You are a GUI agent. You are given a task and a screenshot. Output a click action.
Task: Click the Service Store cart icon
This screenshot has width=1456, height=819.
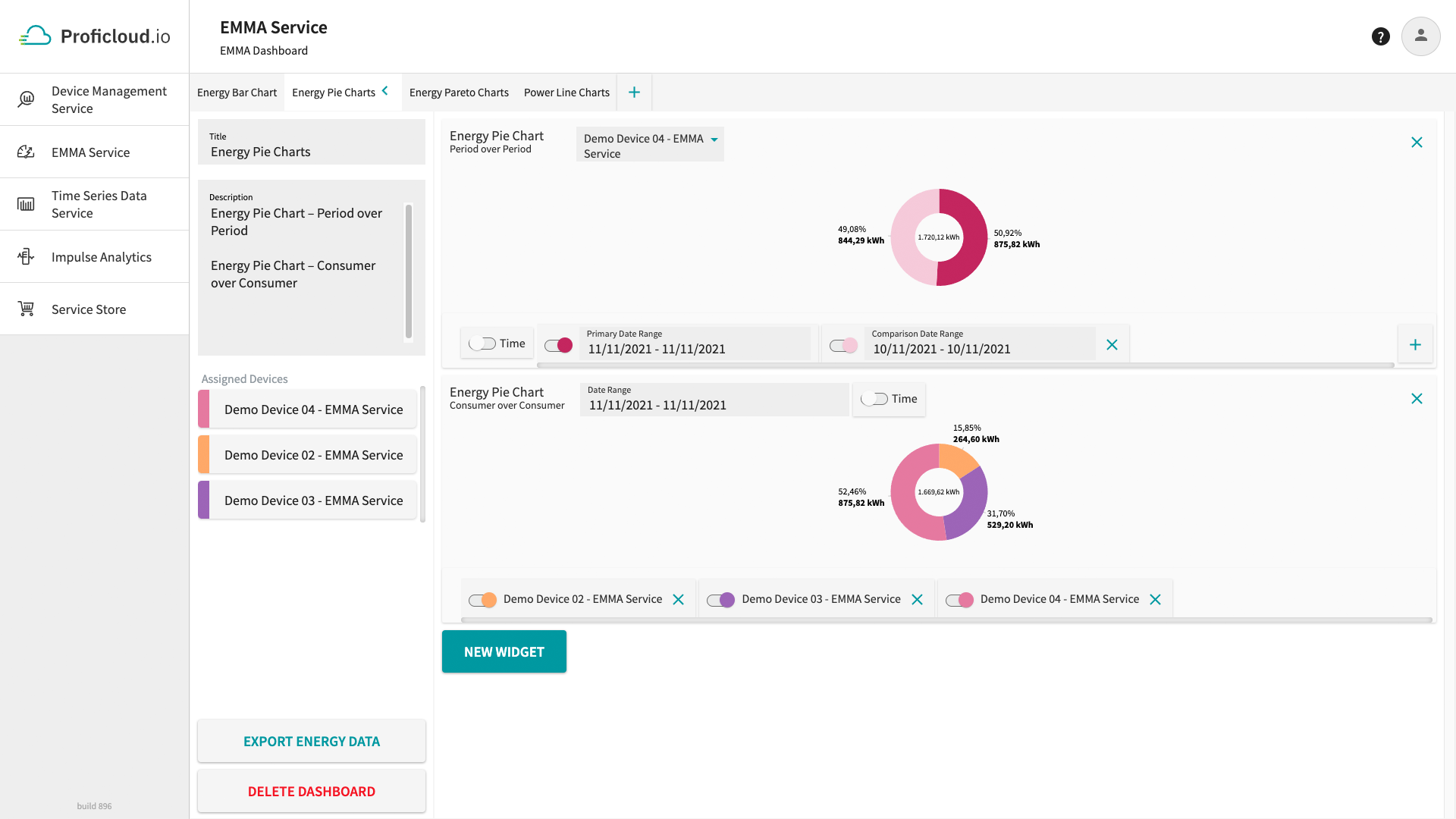[x=26, y=309]
